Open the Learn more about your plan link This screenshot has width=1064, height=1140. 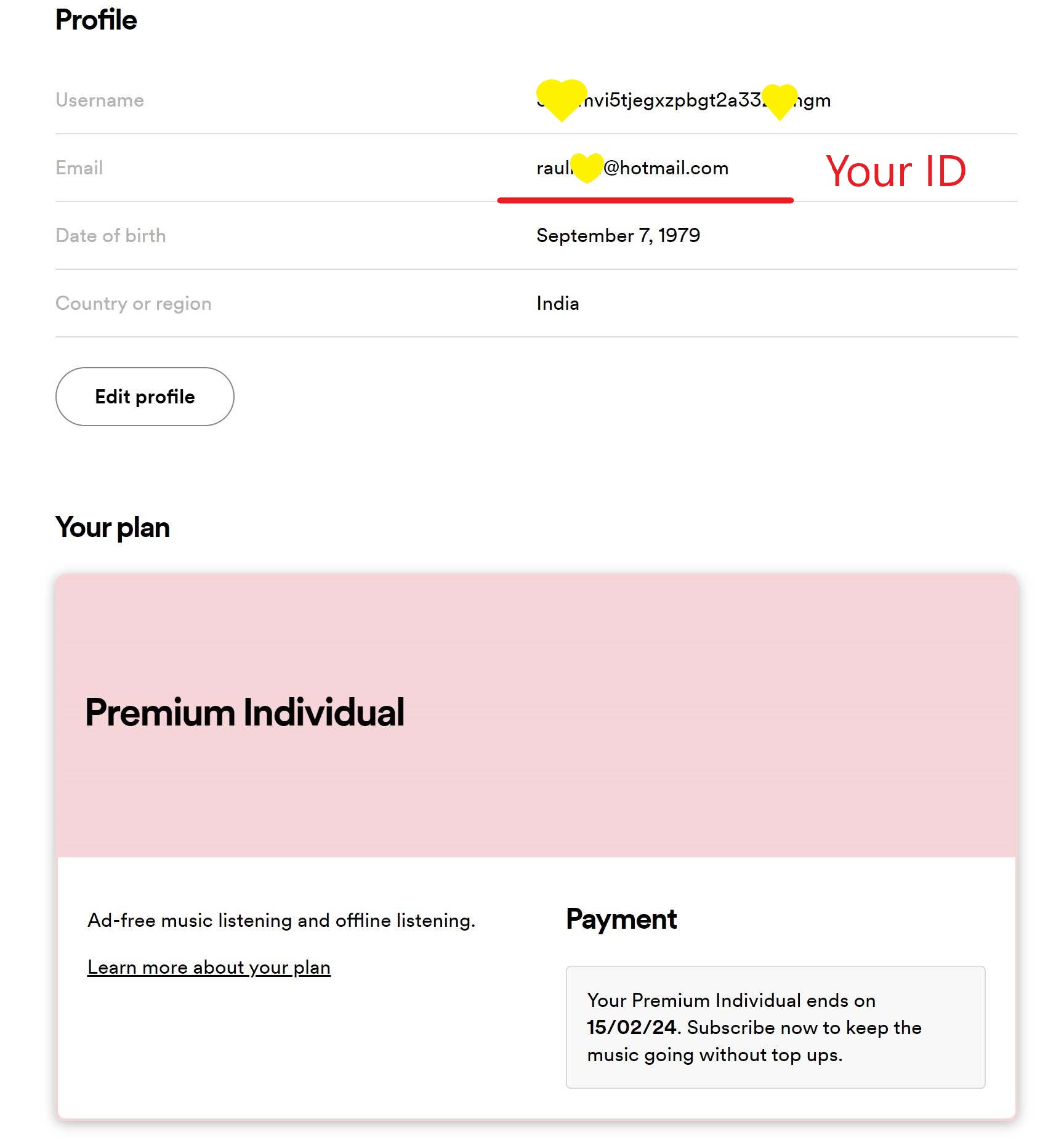click(x=209, y=968)
